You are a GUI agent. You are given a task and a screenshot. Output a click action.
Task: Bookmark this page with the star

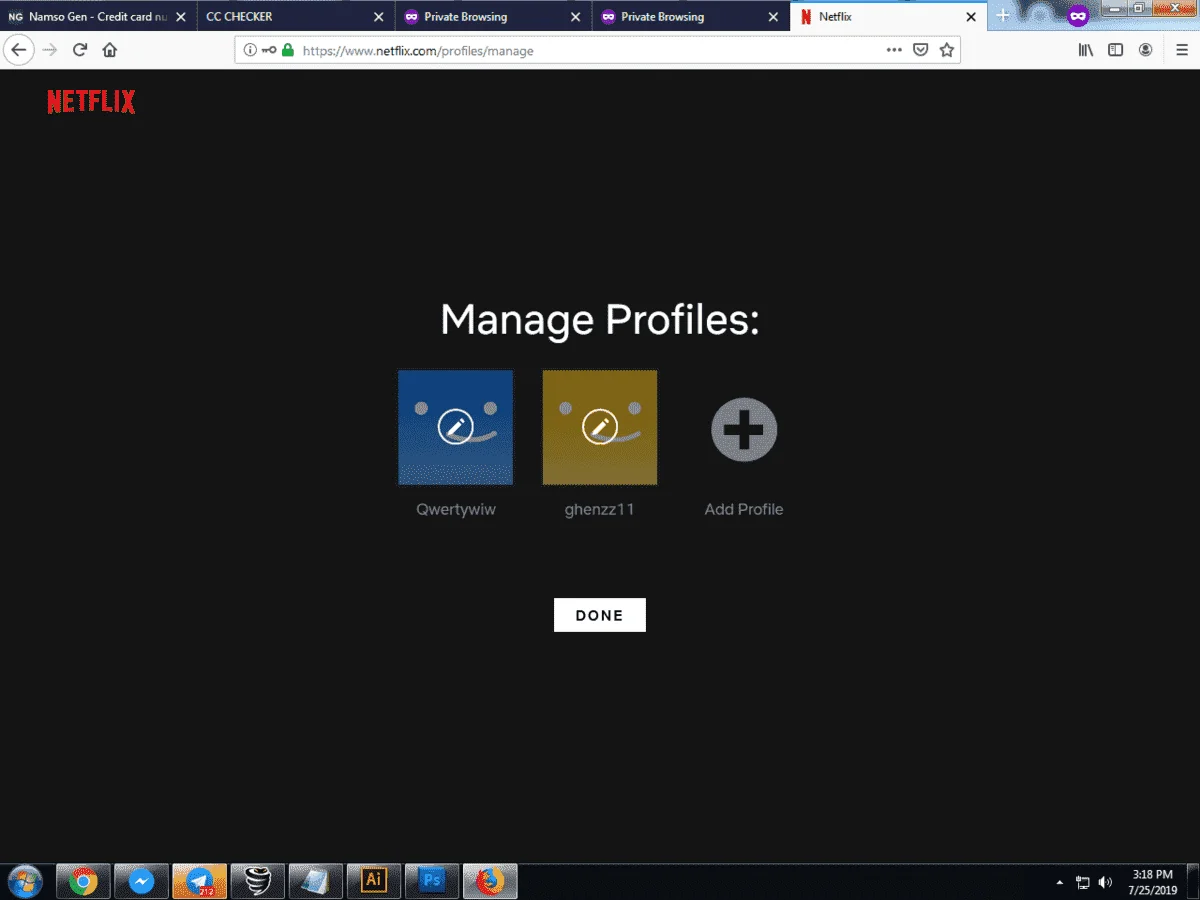tap(946, 50)
